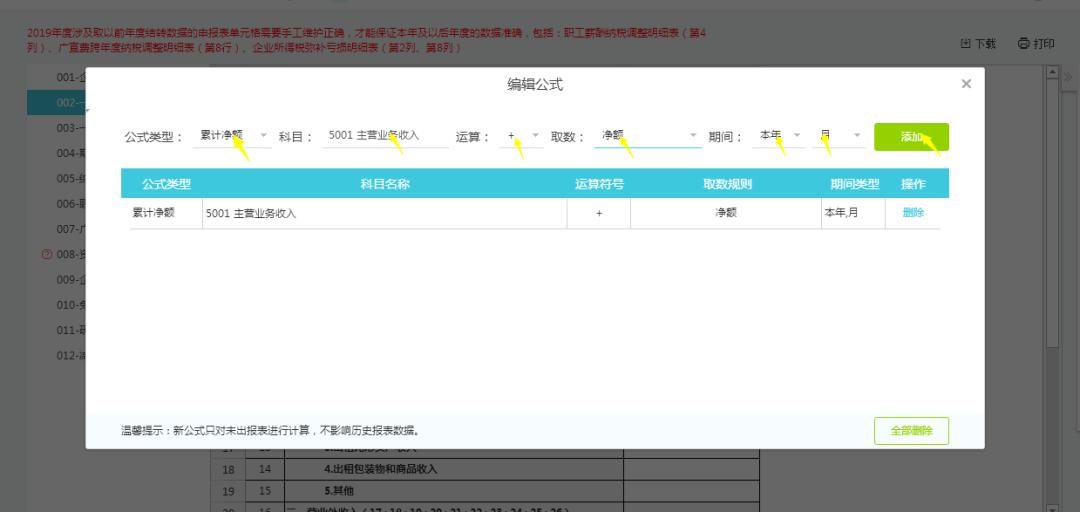Select sidebar item 007 behind the dialog
The height and width of the screenshot is (512, 1080).
57,229
